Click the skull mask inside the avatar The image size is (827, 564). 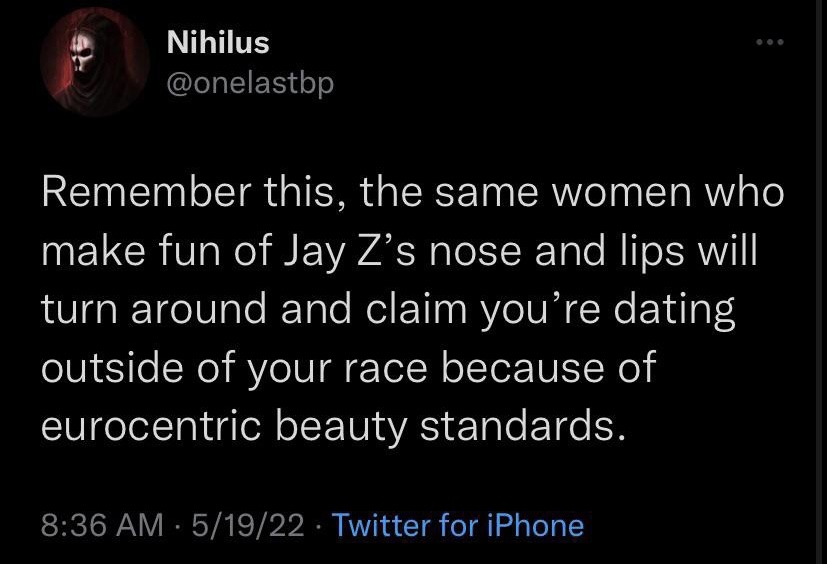coord(82,55)
